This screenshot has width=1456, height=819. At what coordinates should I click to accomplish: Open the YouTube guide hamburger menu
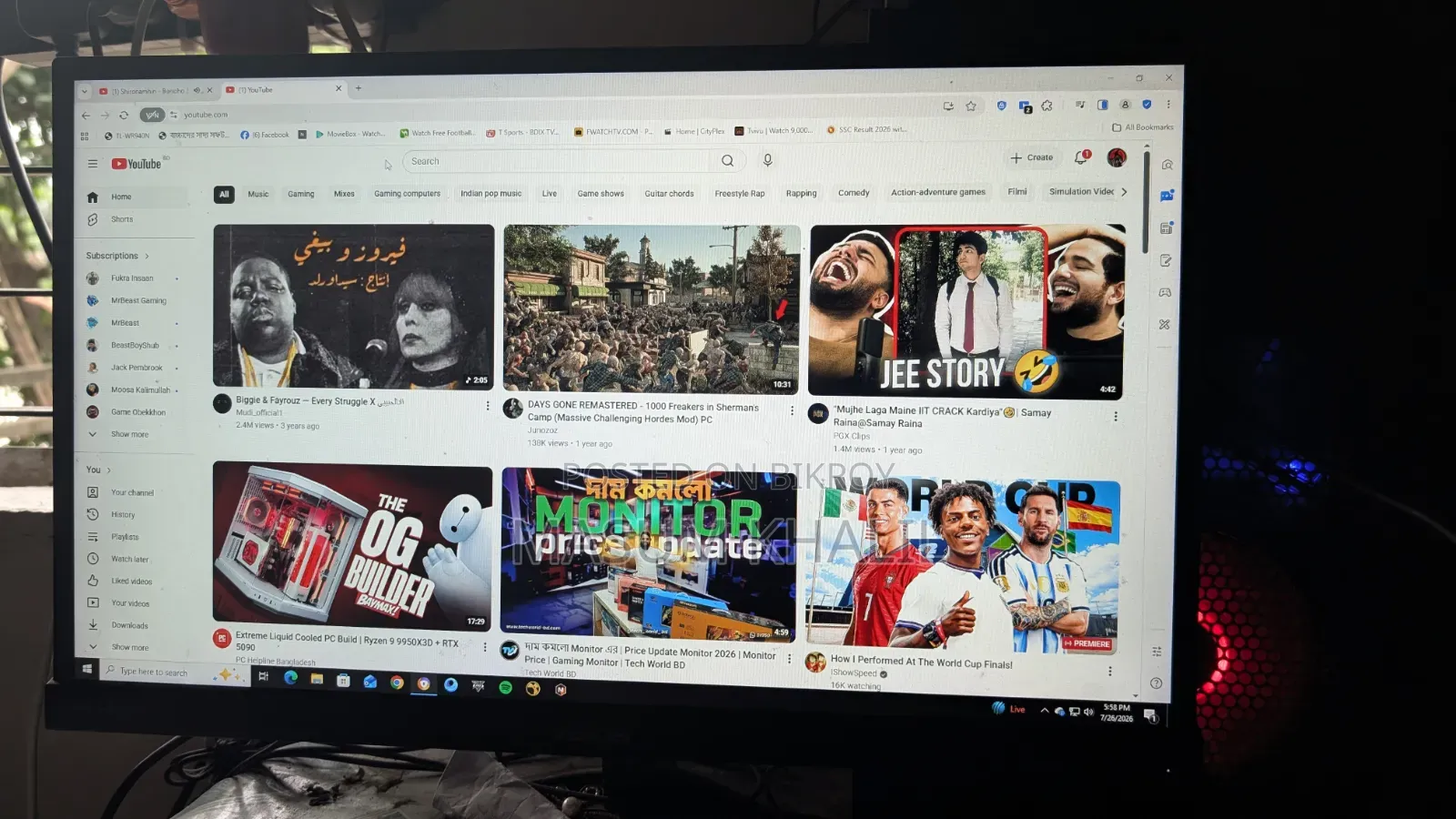92,164
